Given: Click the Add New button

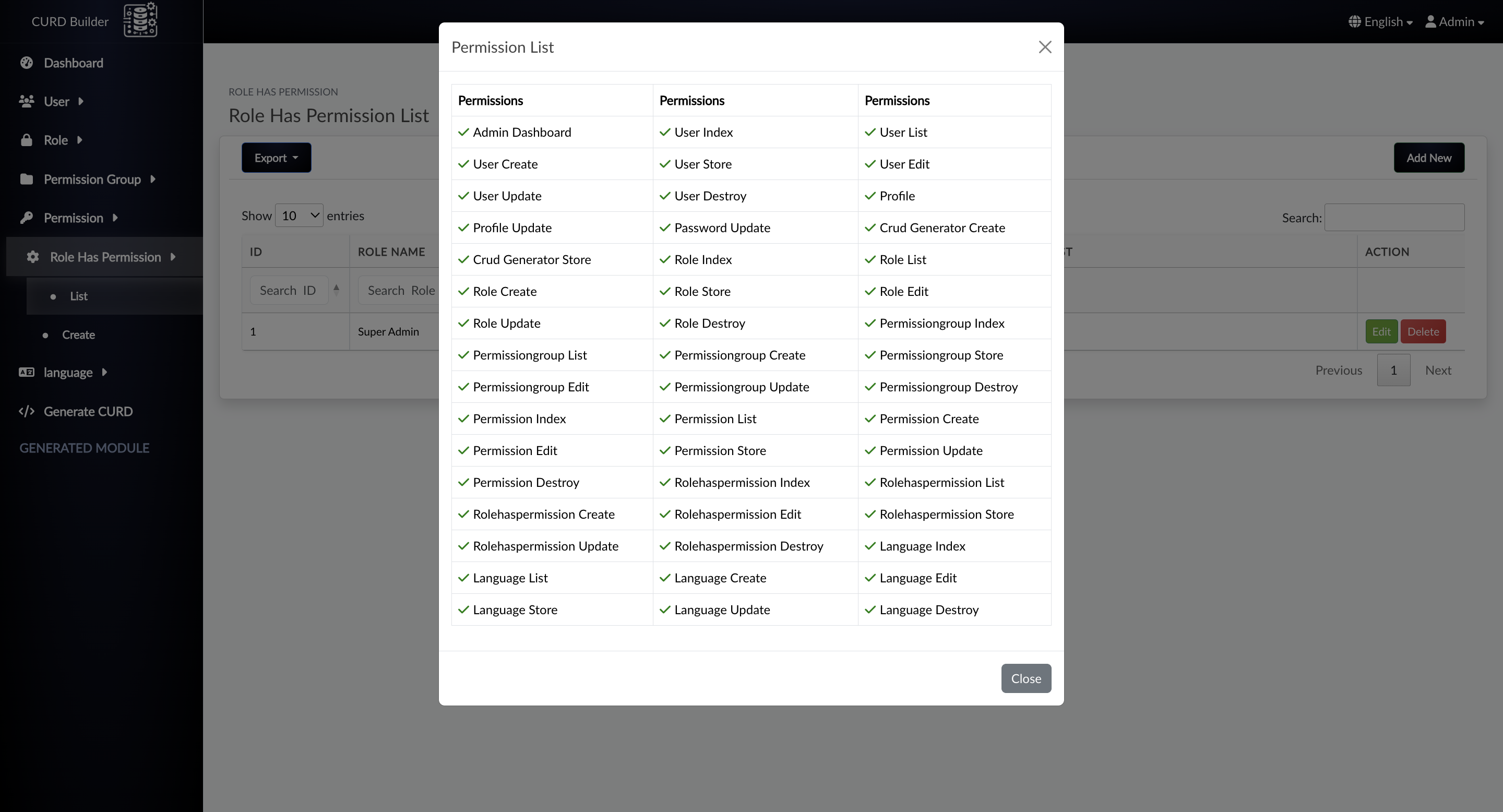Looking at the screenshot, I should pyautogui.click(x=1429, y=158).
